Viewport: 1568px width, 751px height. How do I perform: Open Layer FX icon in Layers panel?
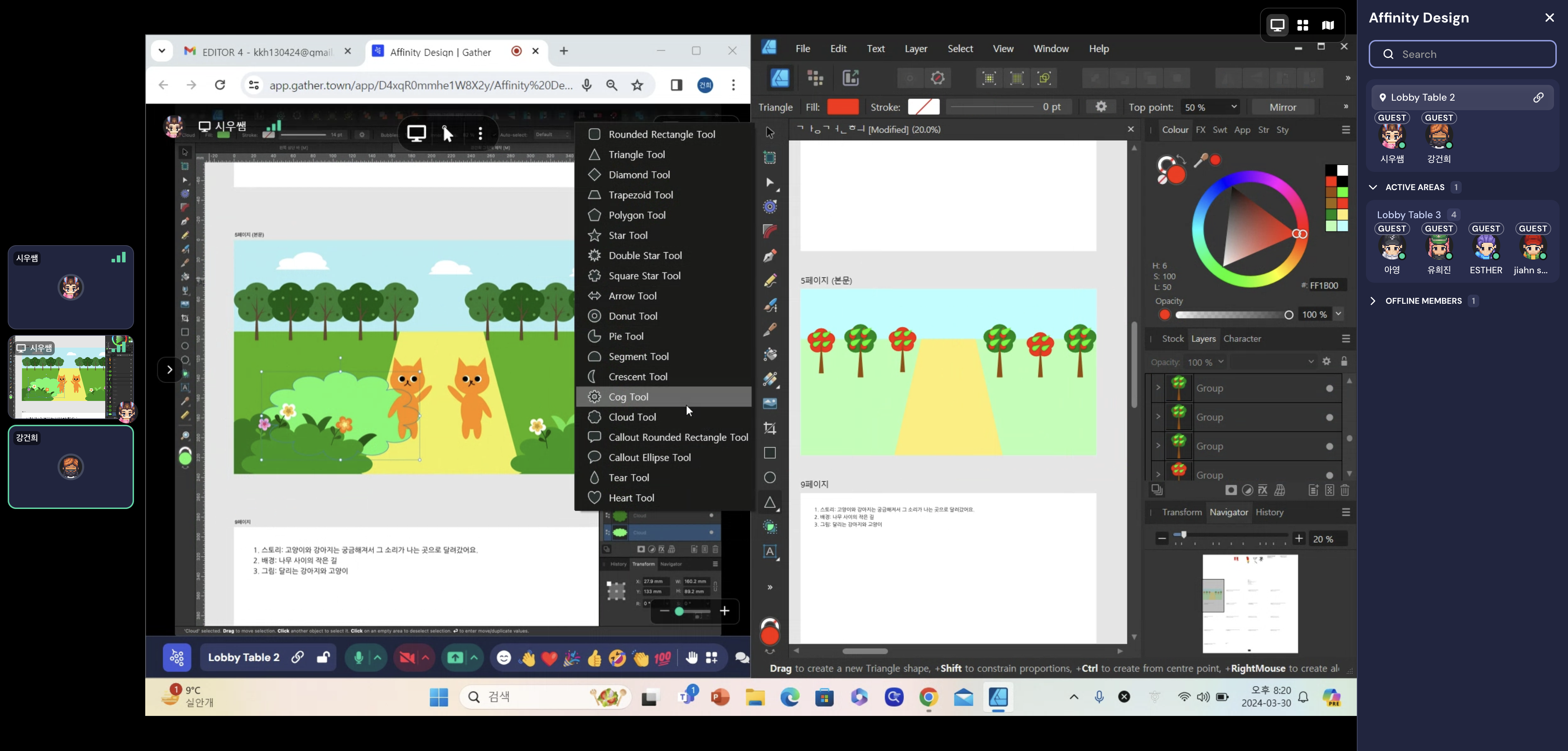point(1263,490)
